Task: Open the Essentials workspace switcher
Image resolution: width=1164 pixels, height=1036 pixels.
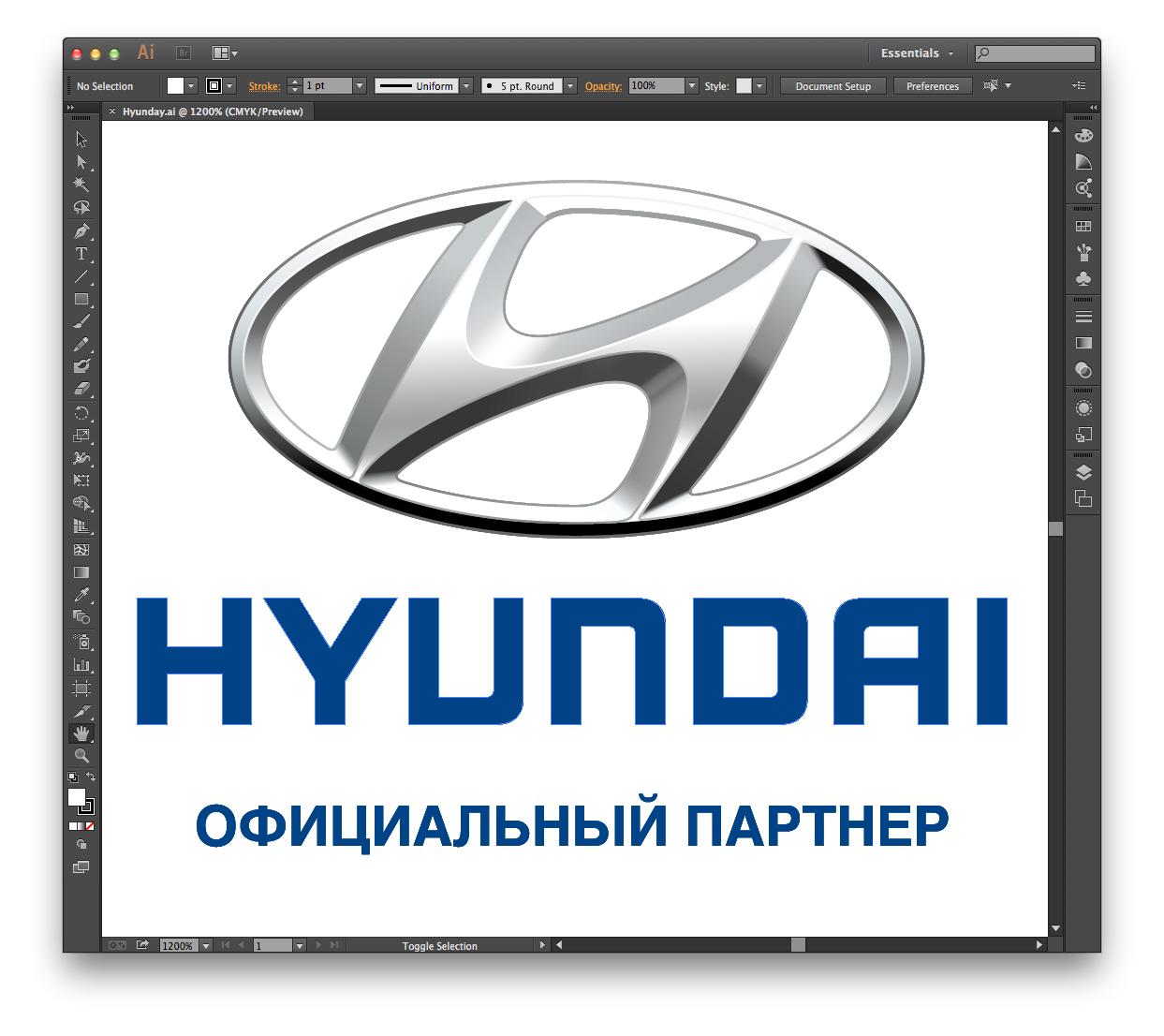Action: click(x=917, y=53)
